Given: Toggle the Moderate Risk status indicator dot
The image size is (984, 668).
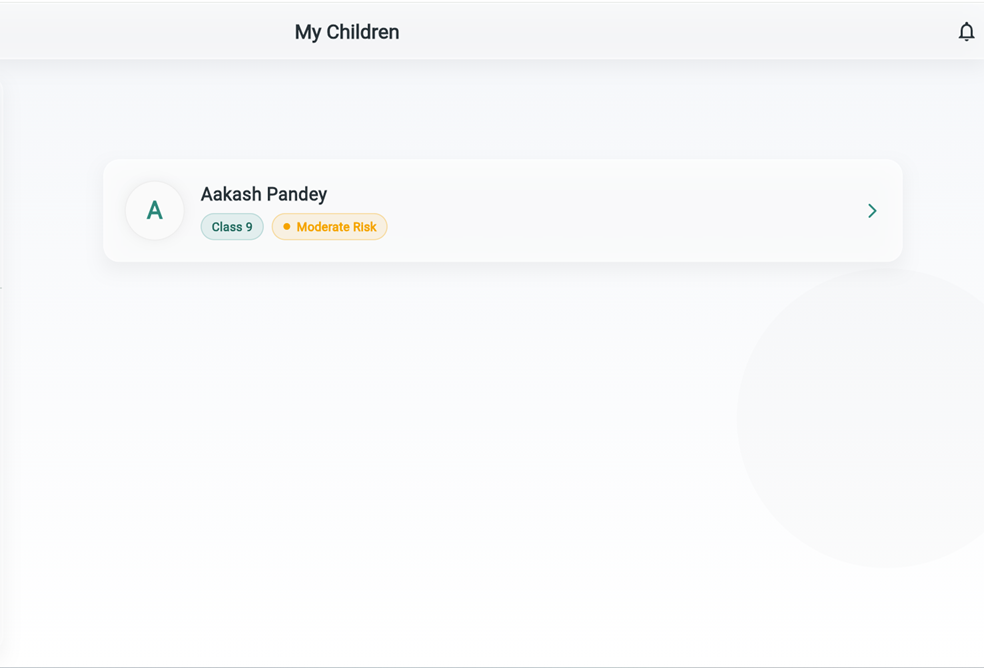Looking at the screenshot, I should pos(287,227).
